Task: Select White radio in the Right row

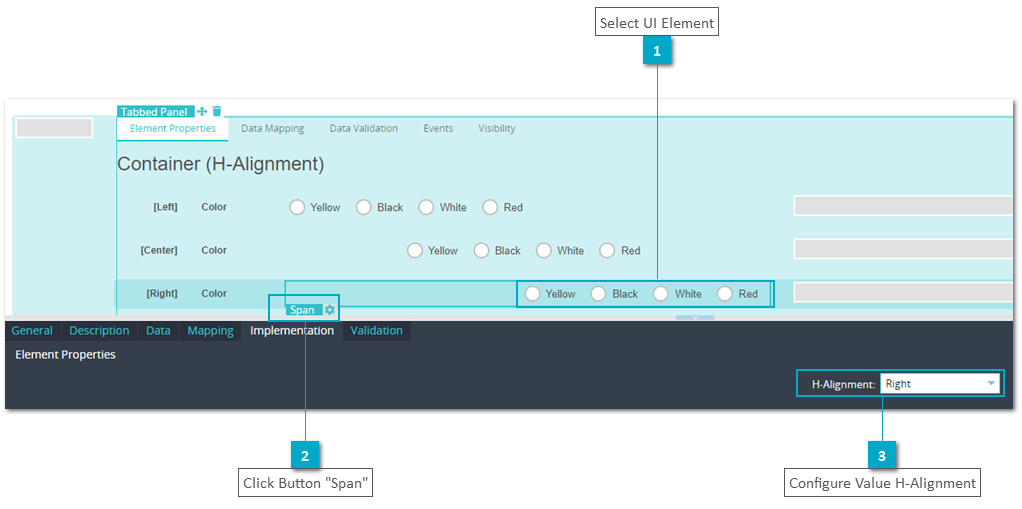Action: pyautogui.click(x=661, y=294)
